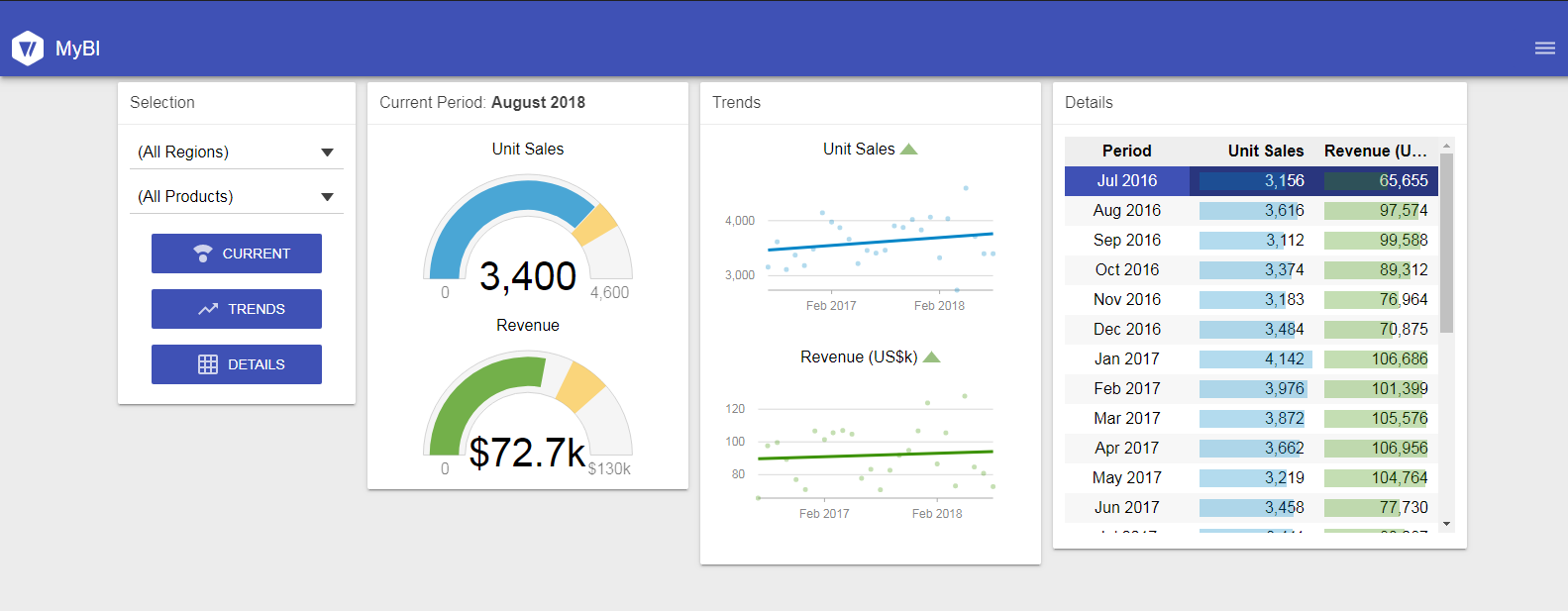Click the Unit Sales upward trend triangle
This screenshot has width=1568, height=611.
click(x=908, y=150)
